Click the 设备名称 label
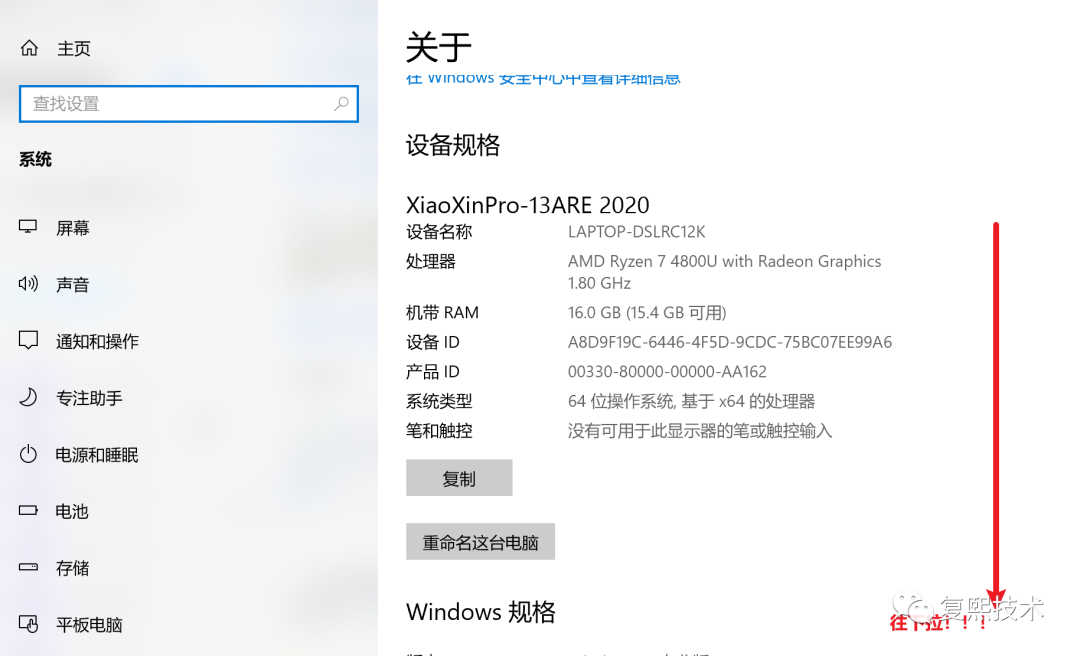Screen dimensions: 1080x656 tap(439, 232)
